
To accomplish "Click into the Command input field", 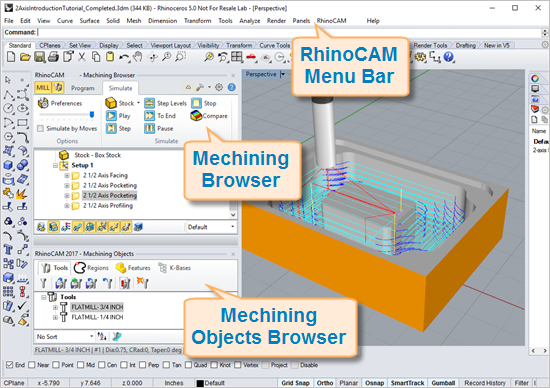I will (x=289, y=32).
